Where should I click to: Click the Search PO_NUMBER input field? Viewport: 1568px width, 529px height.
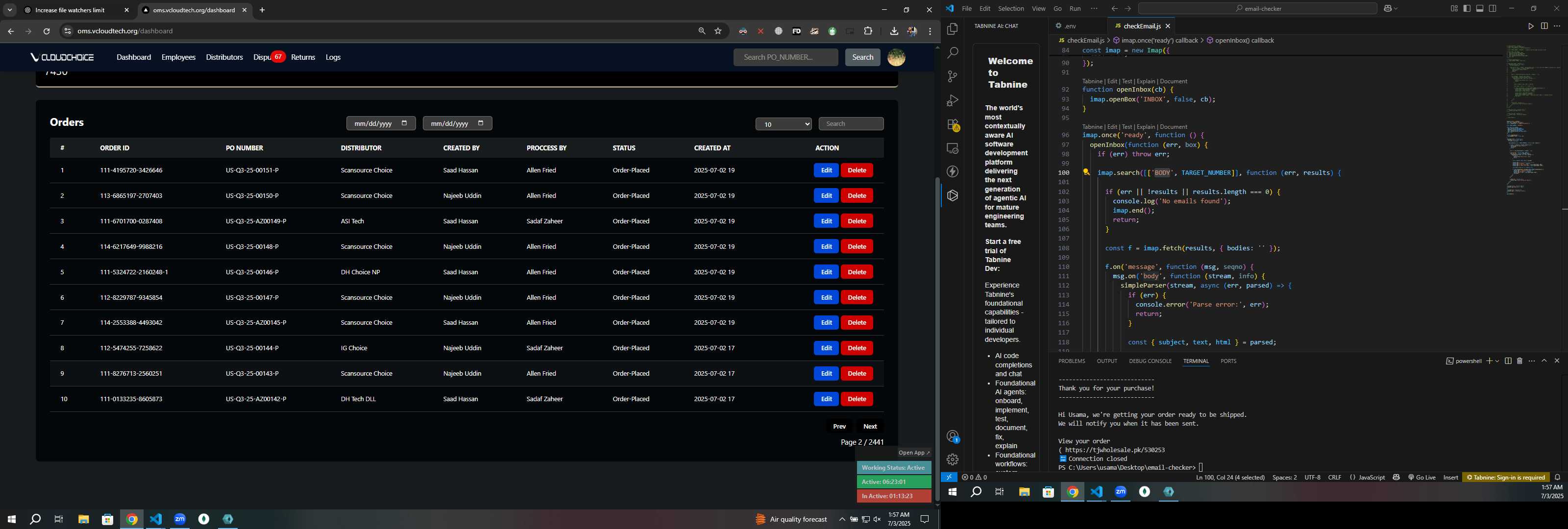click(x=785, y=57)
